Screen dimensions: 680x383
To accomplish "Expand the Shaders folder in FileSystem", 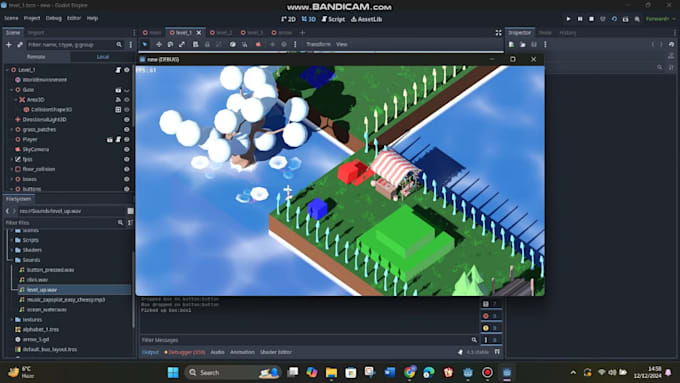I will 12,250.
